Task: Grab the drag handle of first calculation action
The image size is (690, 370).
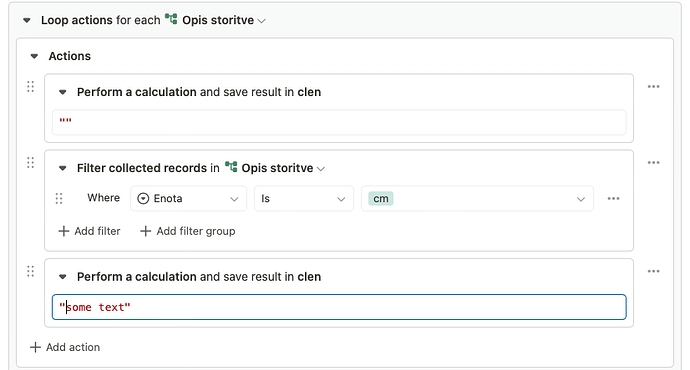Action: click(30, 87)
